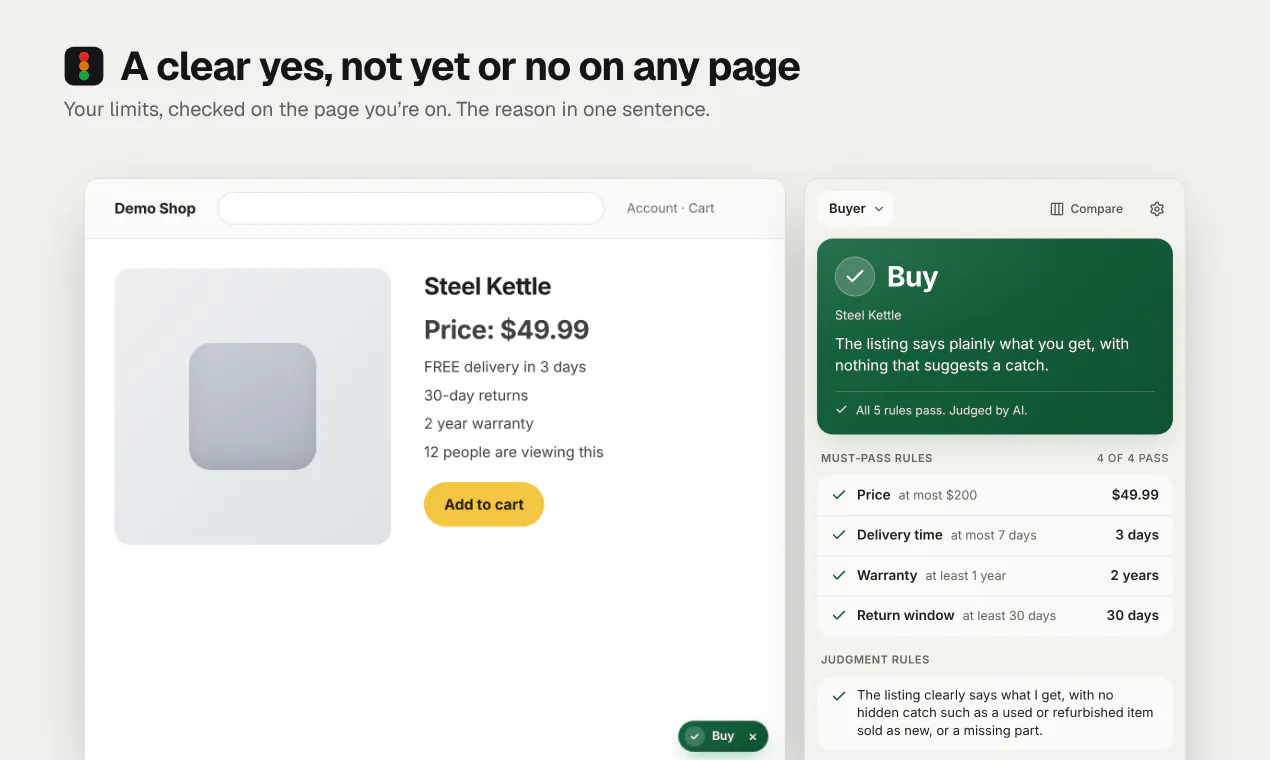Image resolution: width=1270 pixels, height=760 pixels.
Task: Click the Buy heading in the verdict card
Action: (912, 276)
